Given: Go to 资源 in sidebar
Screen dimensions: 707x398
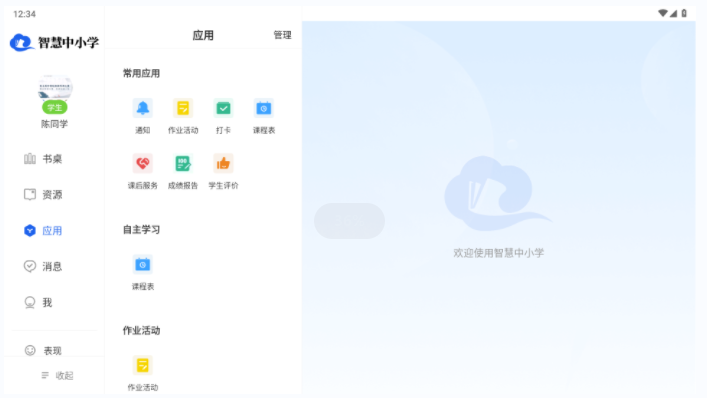Looking at the screenshot, I should pyautogui.click(x=43, y=195).
